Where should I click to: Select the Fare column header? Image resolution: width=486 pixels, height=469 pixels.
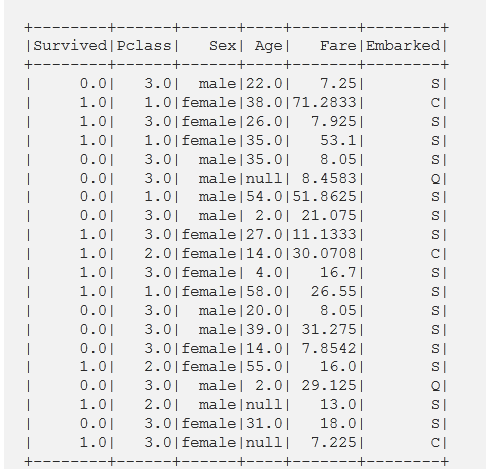coord(338,46)
